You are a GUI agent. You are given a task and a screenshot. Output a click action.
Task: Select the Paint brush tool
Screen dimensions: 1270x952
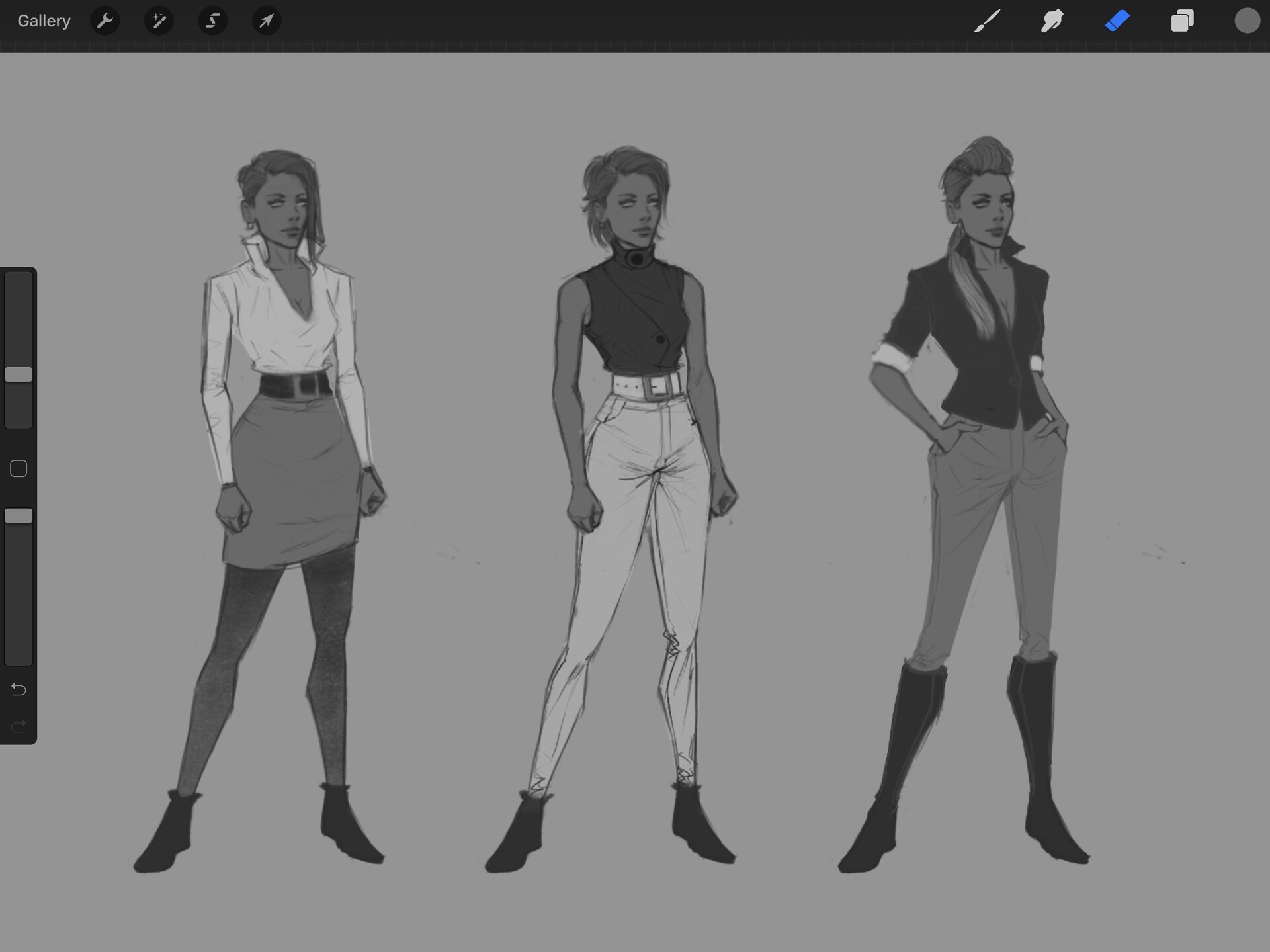point(986,21)
